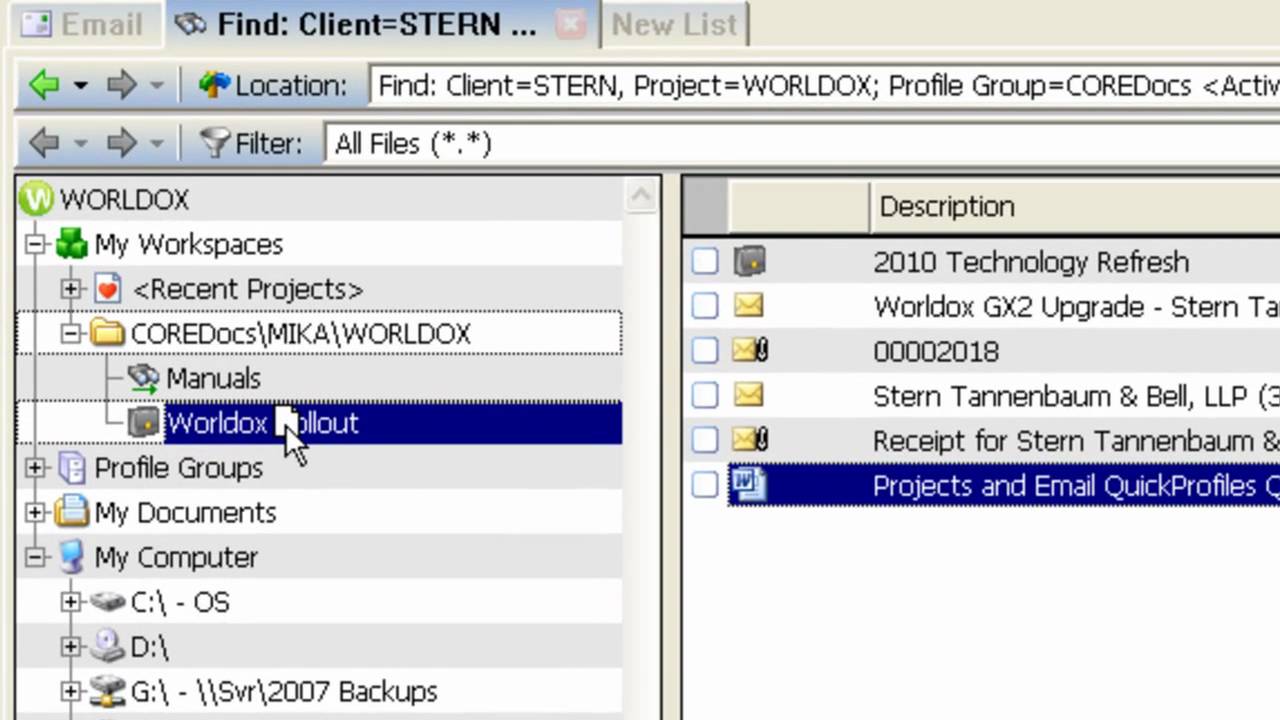
Task: Click the Profile Groups icon
Action: pyautogui.click(x=72, y=468)
